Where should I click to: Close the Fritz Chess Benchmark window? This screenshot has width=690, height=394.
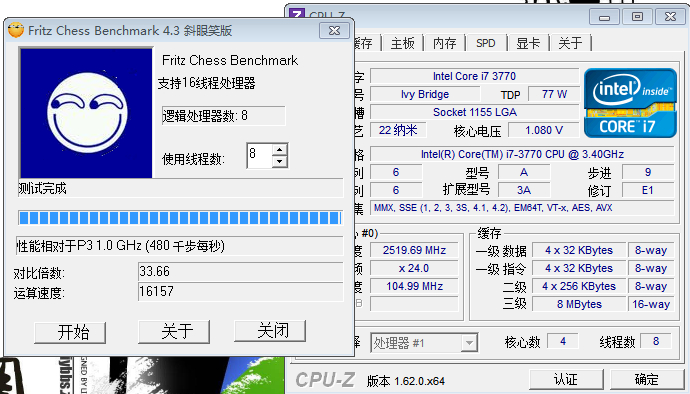[334, 30]
